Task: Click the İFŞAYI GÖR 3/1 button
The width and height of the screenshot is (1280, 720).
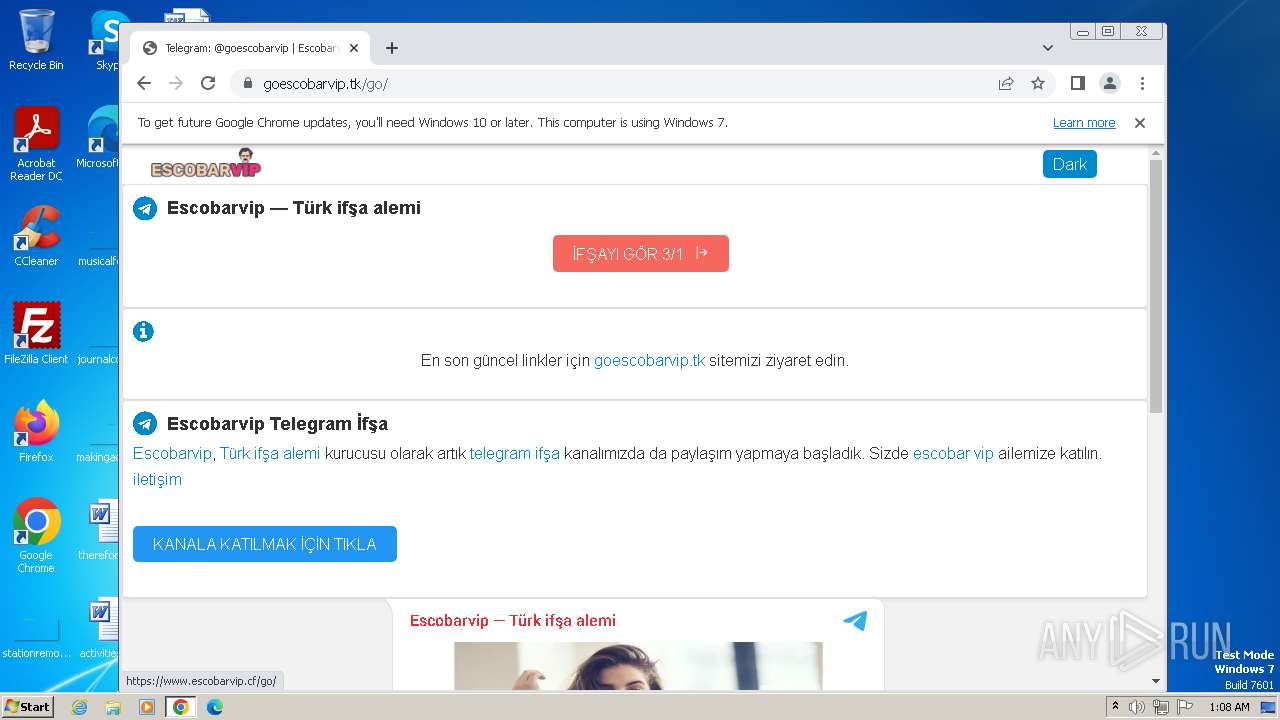Action: coord(641,253)
